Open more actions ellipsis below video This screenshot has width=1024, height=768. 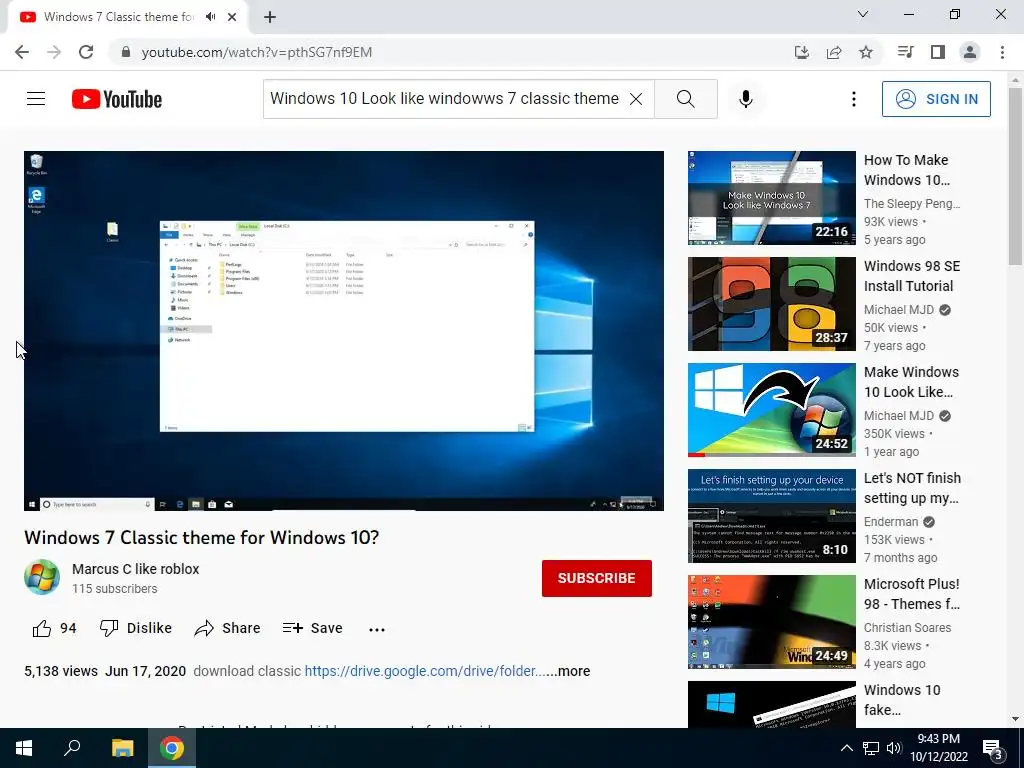(377, 630)
